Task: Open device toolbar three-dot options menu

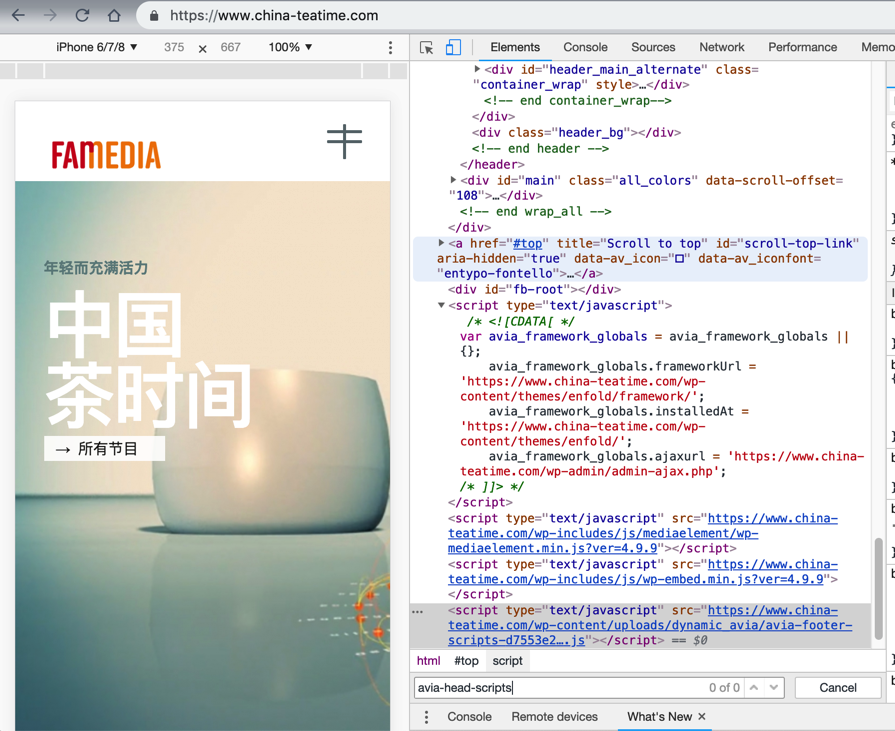Action: pyautogui.click(x=390, y=48)
